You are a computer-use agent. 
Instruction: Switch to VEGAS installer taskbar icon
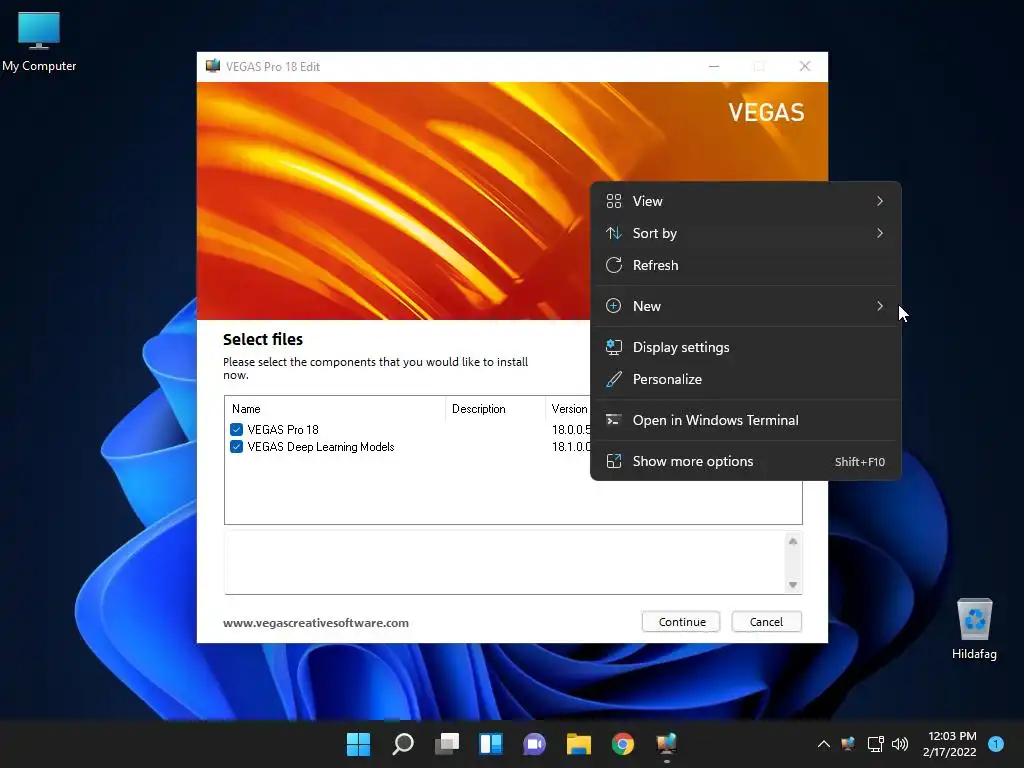[x=667, y=744]
